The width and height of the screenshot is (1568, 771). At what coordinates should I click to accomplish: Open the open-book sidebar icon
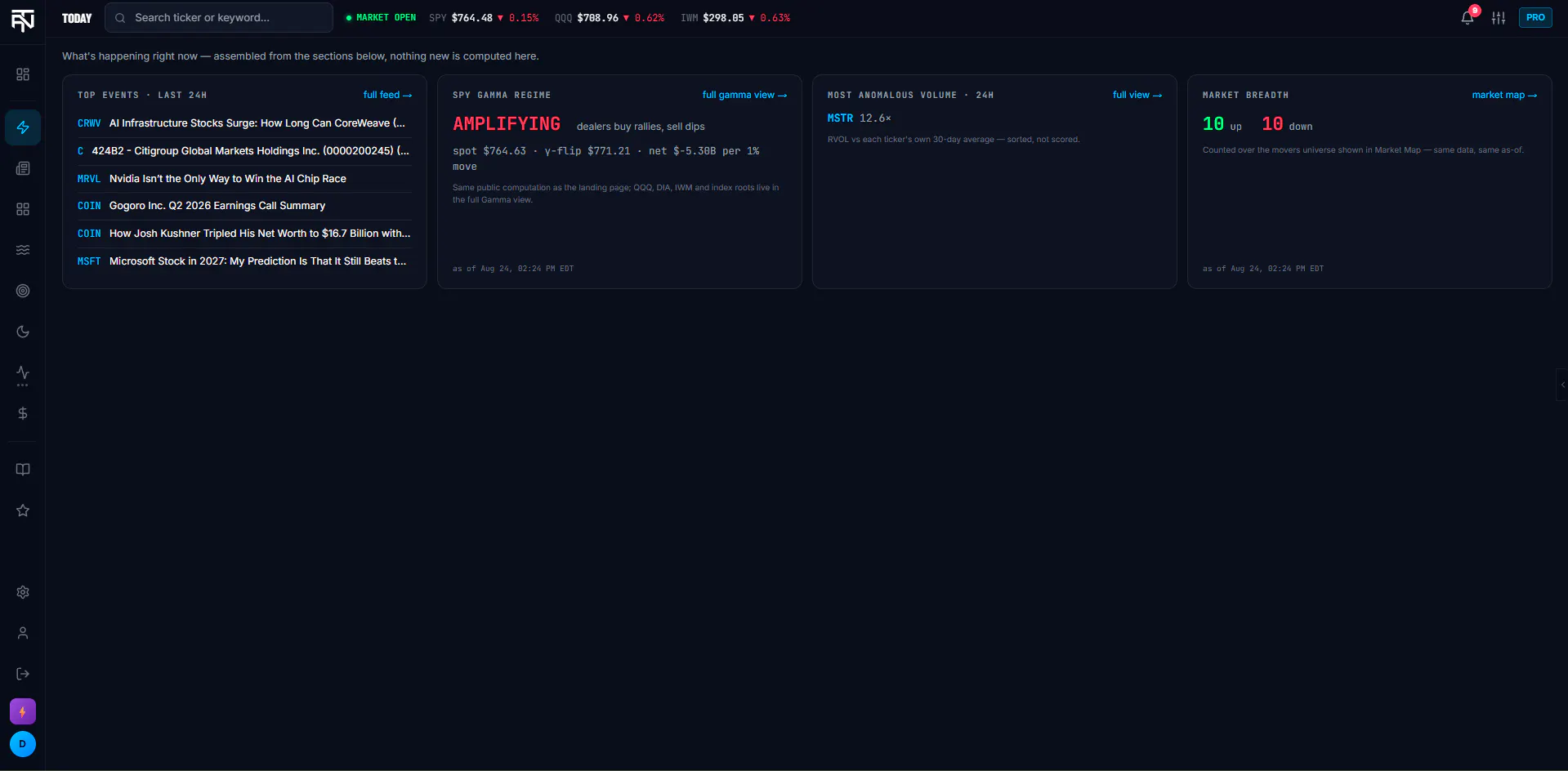click(x=23, y=470)
